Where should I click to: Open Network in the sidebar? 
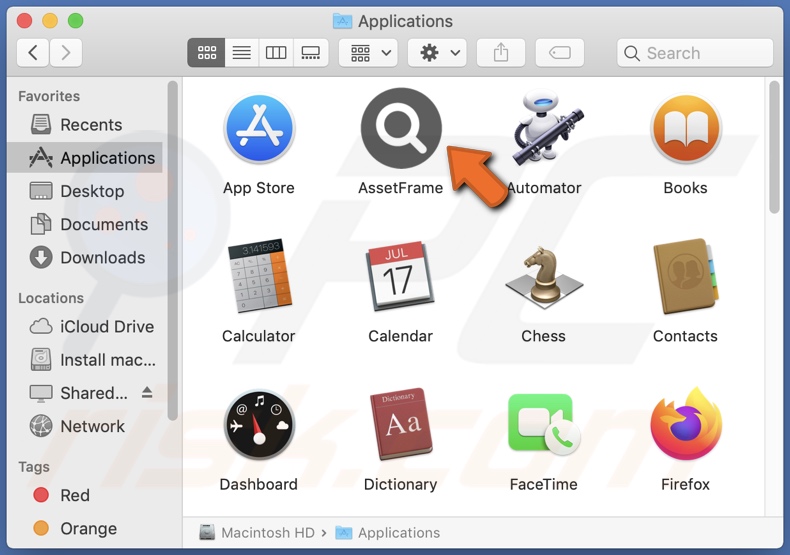click(x=85, y=426)
